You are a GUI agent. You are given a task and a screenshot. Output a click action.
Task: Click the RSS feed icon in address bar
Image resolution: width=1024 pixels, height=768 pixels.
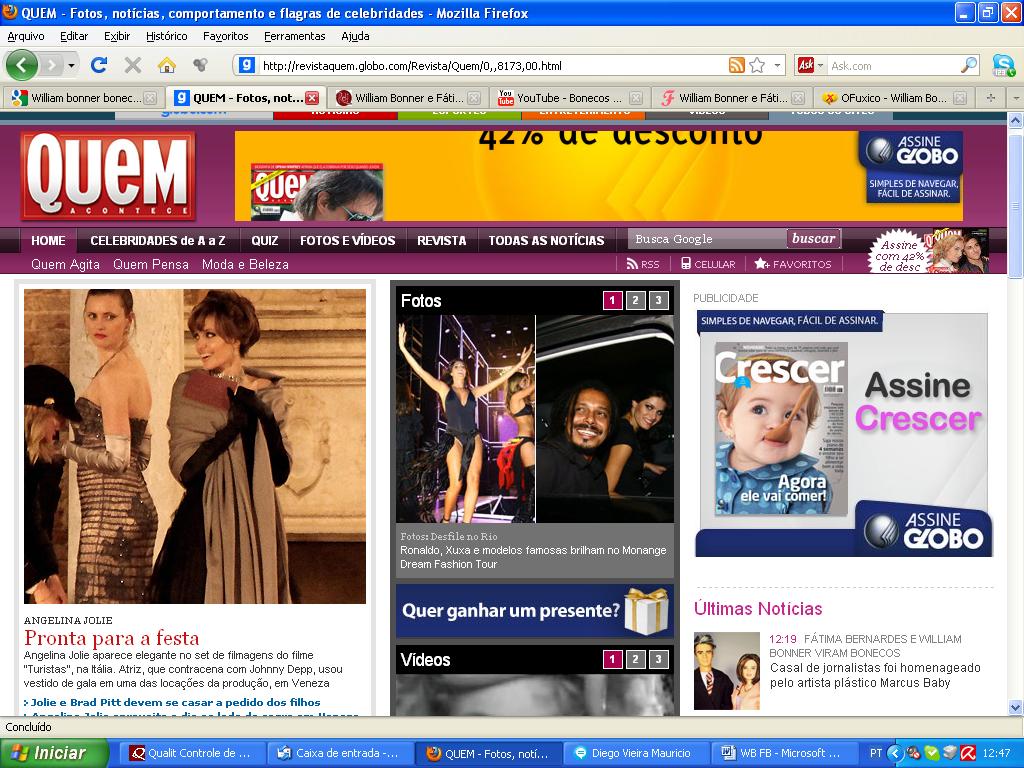tap(737, 65)
